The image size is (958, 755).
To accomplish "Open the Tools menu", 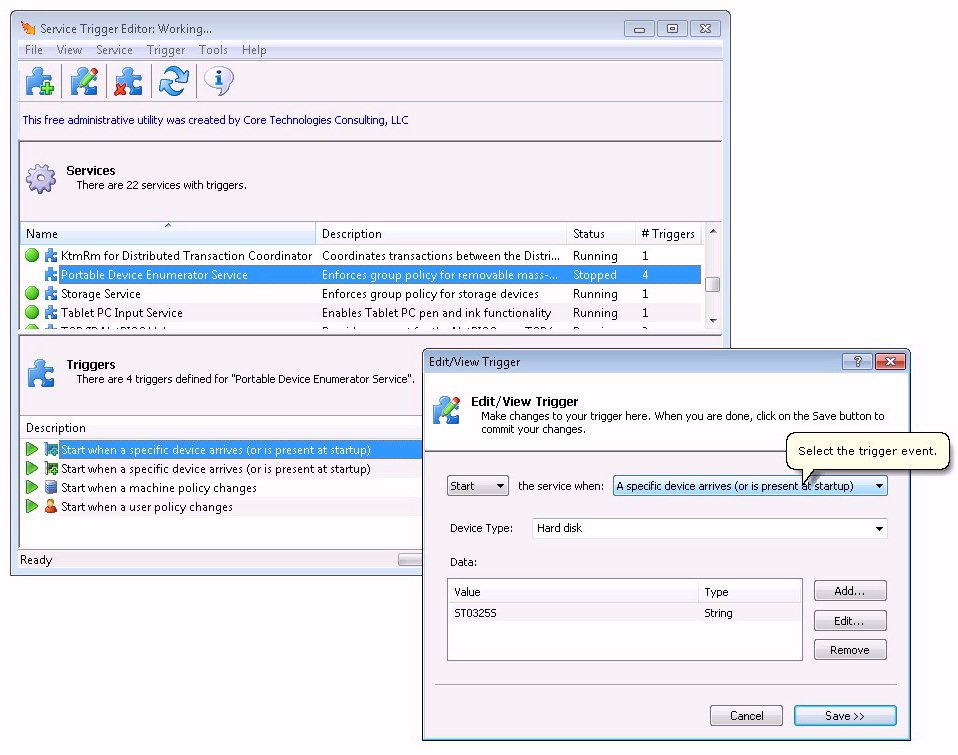I will click(x=212, y=49).
